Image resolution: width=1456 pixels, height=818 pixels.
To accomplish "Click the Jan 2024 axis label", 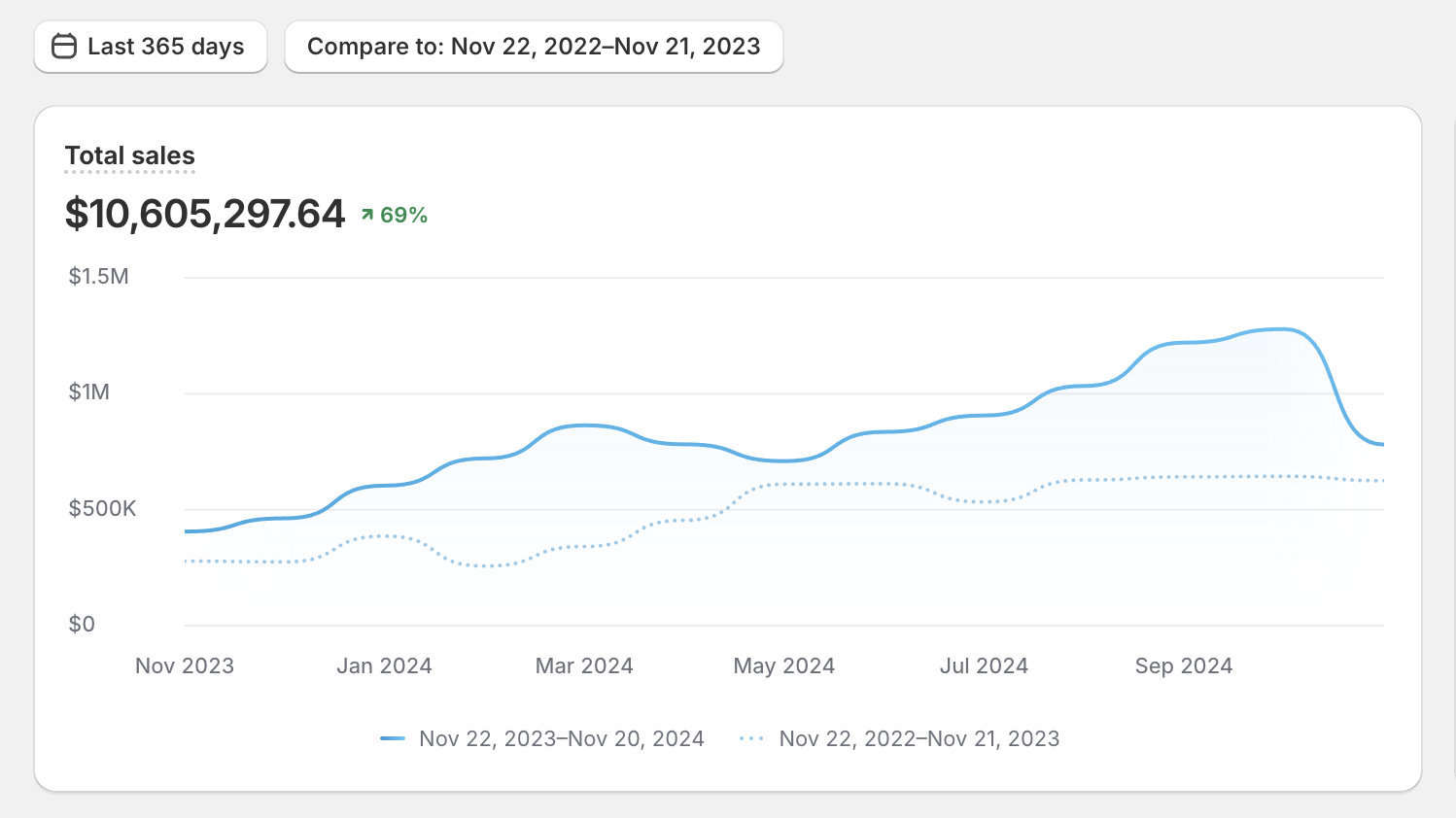I will point(384,665).
